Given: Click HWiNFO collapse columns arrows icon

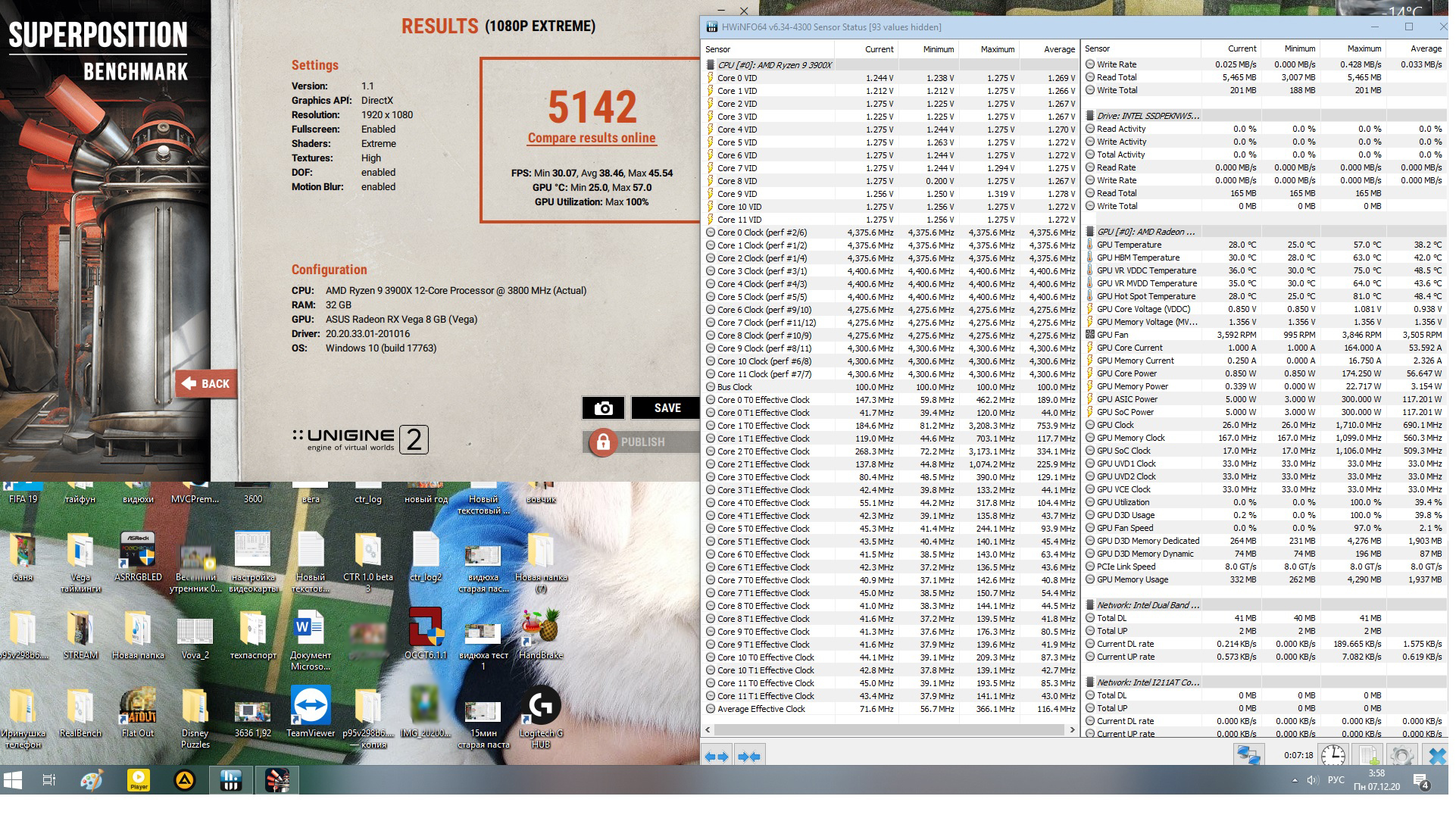Looking at the screenshot, I should tap(748, 756).
